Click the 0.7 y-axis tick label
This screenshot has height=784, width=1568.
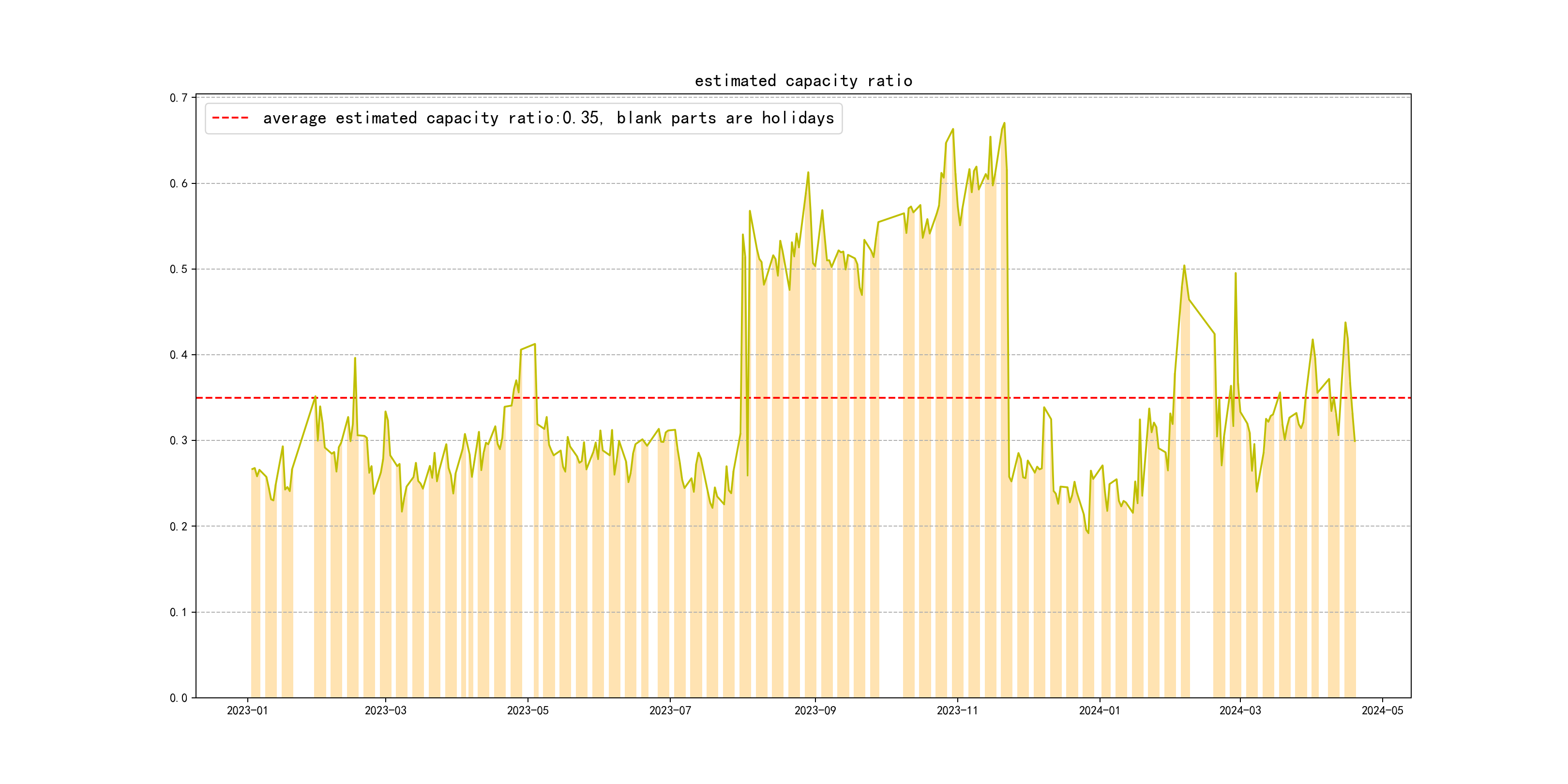pos(179,98)
